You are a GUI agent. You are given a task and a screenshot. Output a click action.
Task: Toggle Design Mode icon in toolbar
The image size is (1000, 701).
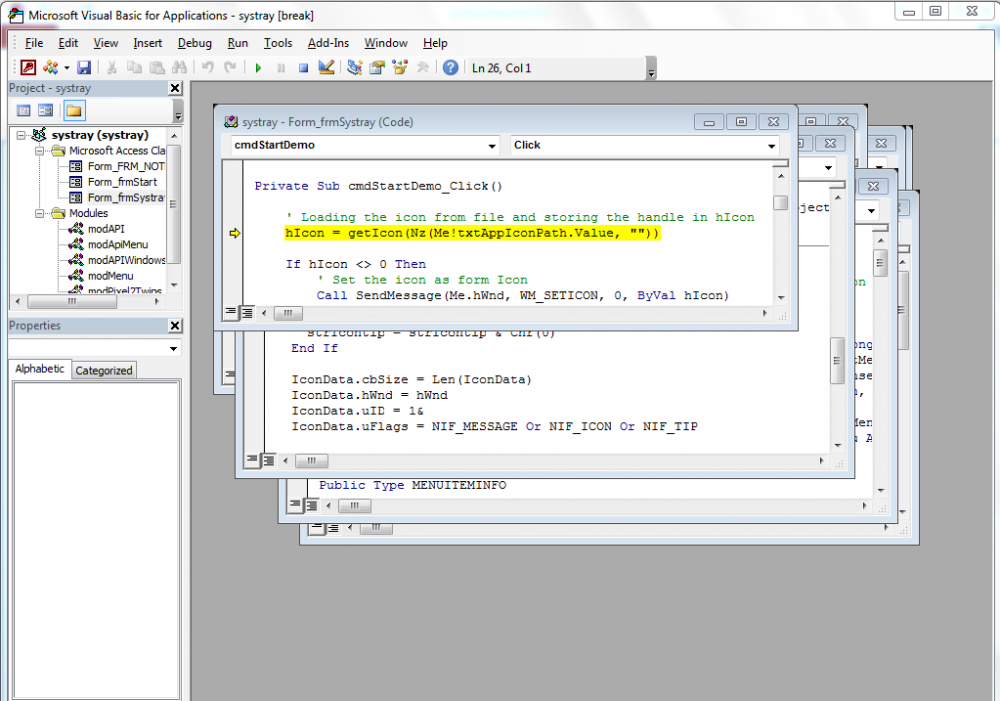(326, 68)
